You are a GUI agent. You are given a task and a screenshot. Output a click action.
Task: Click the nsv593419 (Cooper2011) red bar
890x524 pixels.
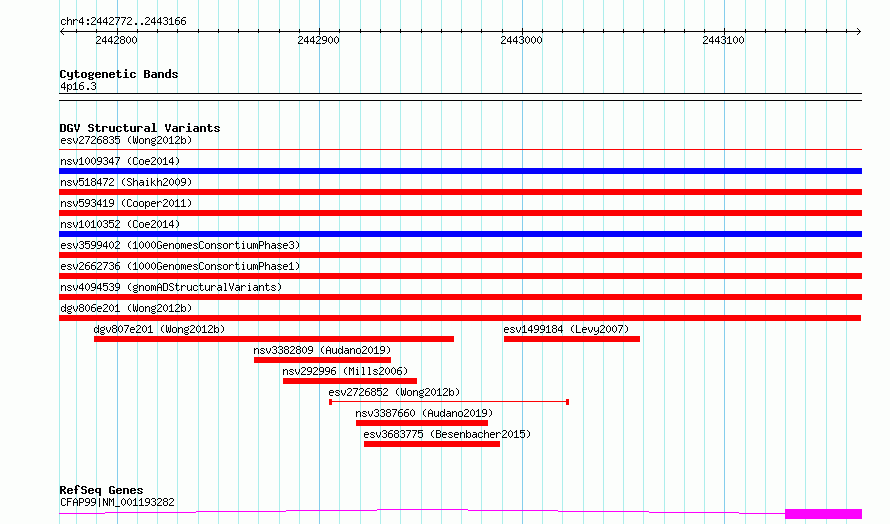[460, 213]
